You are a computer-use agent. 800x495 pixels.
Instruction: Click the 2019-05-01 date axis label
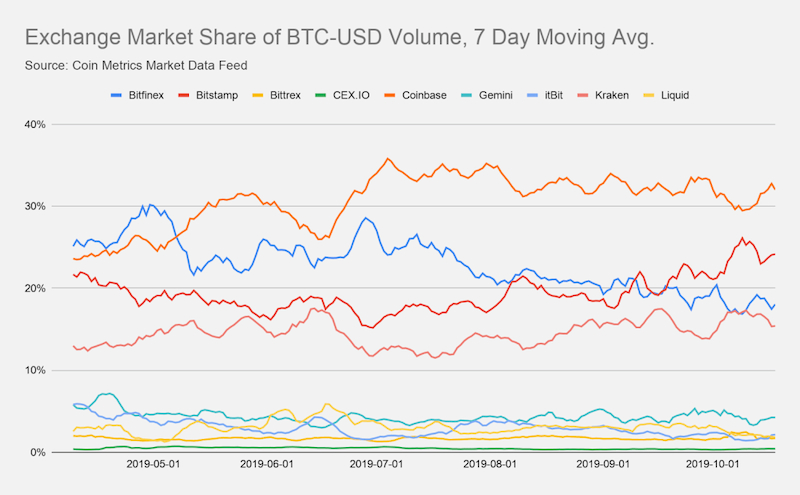coord(153,464)
